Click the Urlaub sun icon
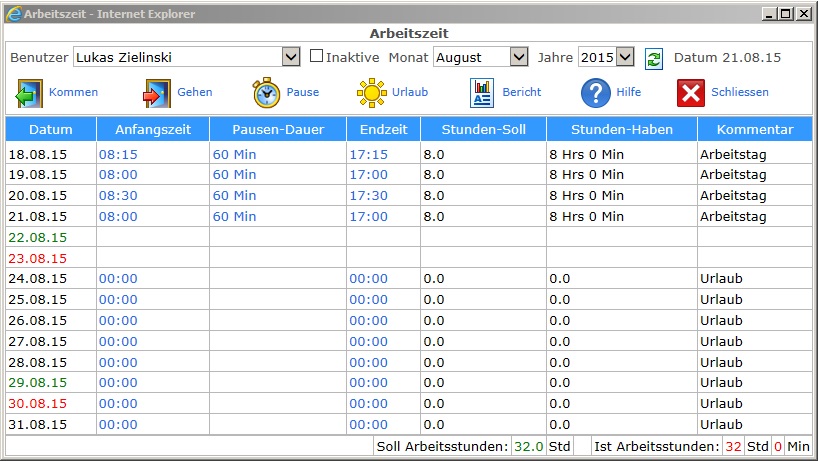 372,93
